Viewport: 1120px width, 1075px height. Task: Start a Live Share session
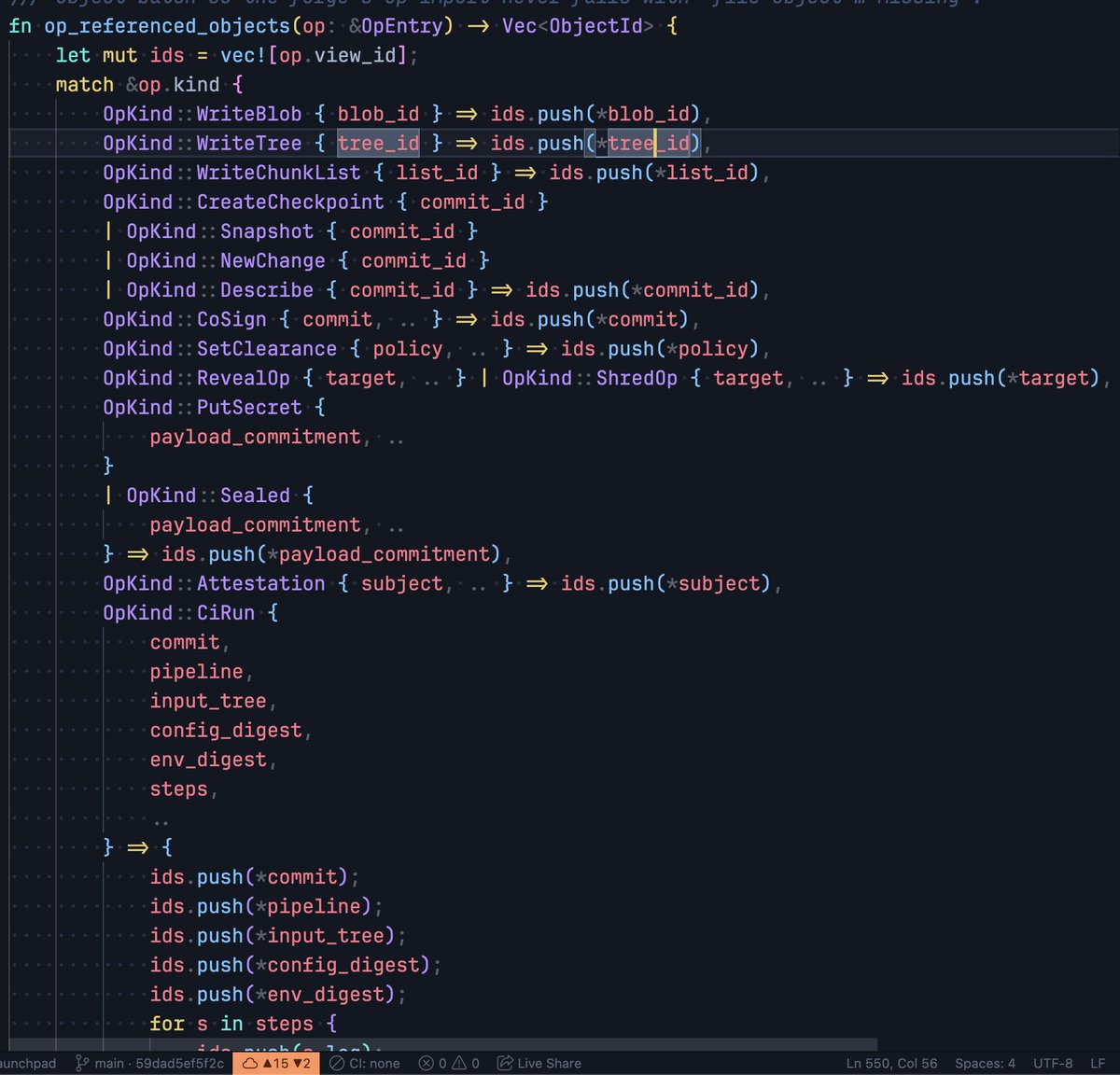point(539,1063)
